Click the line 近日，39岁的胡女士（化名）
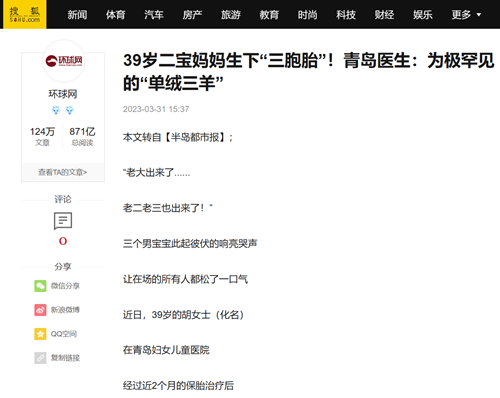The height and width of the screenshot is (398, 500). [184, 315]
